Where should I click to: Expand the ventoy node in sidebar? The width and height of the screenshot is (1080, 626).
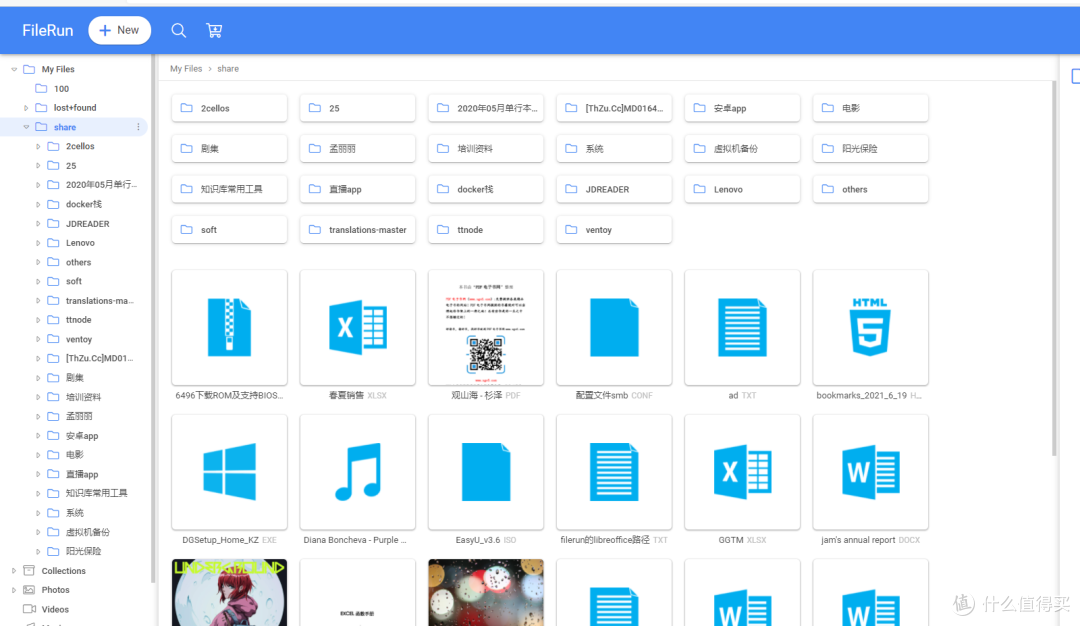pyautogui.click(x=38, y=340)
